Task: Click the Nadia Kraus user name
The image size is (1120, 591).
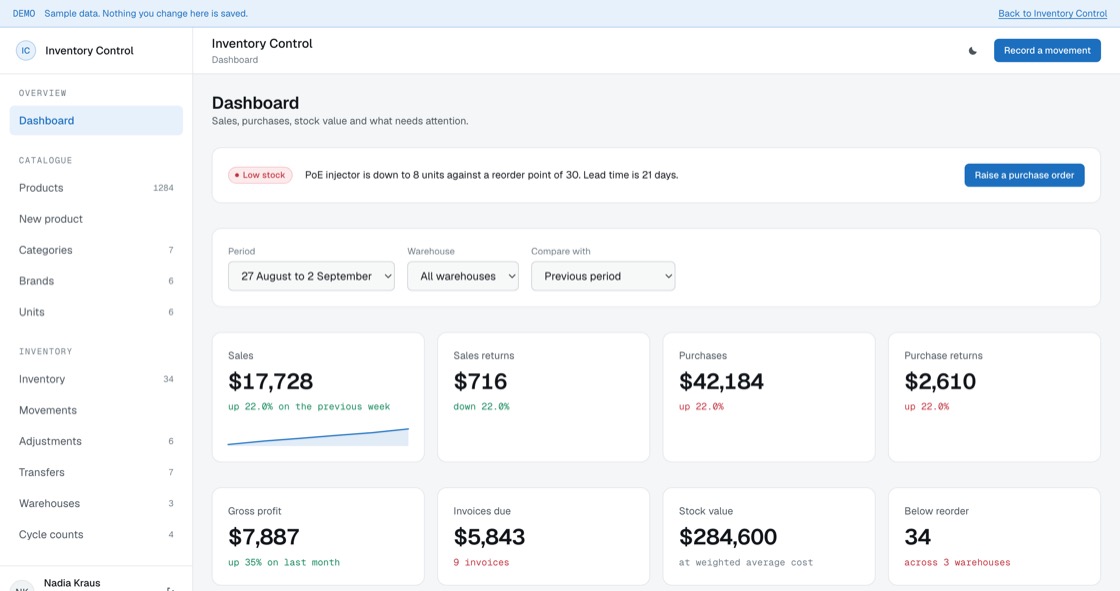Action: click(72, 583)
